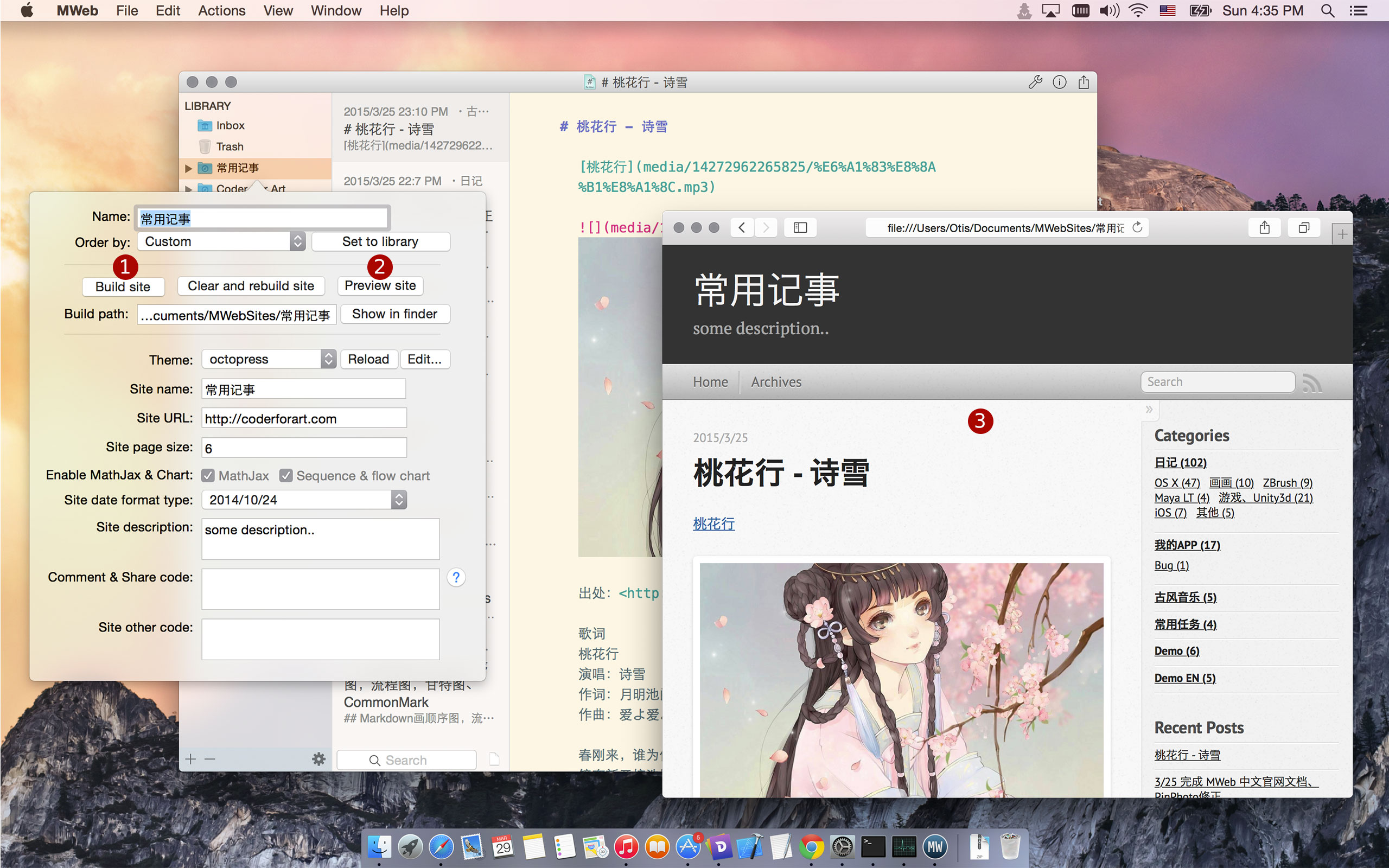The height and width of the screenshot is (868, 1389).
Task: Open the Site date format dropdown
Action: [304, 500]
